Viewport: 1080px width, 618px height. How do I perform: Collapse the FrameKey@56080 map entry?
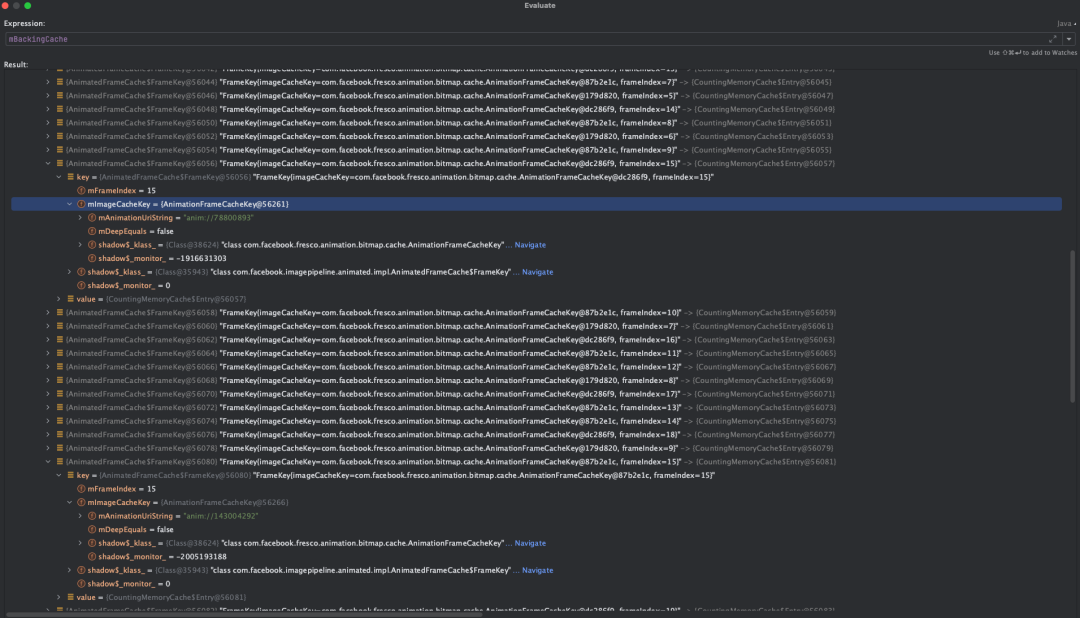click(x=48, y=462)
